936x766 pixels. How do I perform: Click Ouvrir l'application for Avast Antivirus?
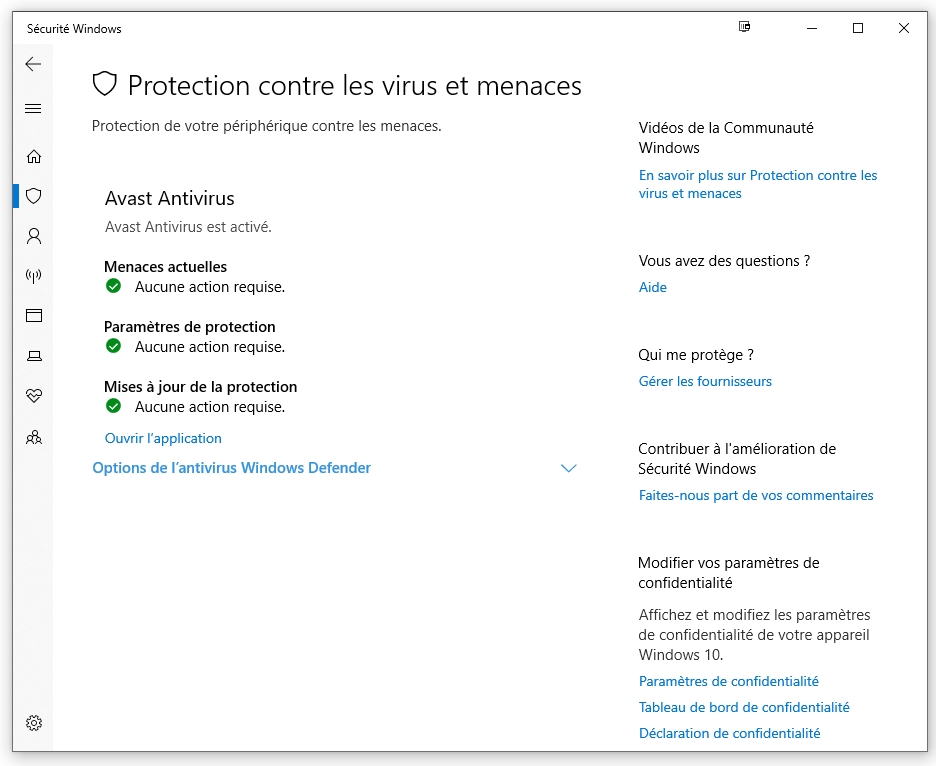163,438
